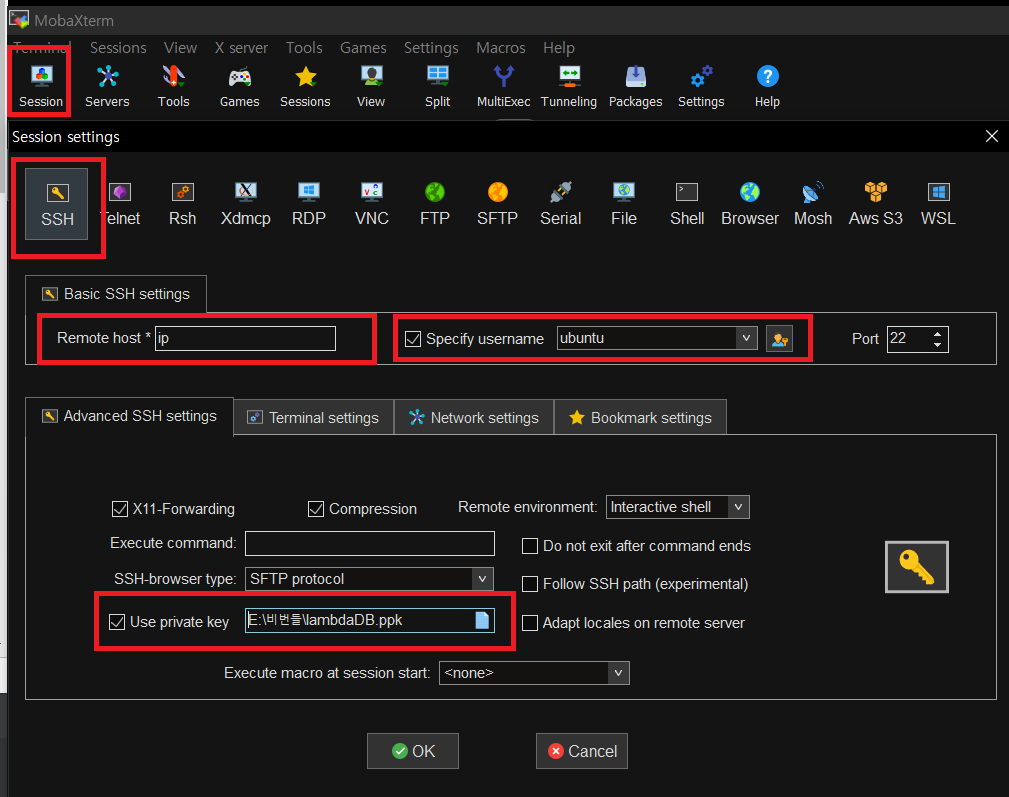This screenshot has width=1009, height=797.
Task: Open the Macros menu
Action: coord(501,48)
